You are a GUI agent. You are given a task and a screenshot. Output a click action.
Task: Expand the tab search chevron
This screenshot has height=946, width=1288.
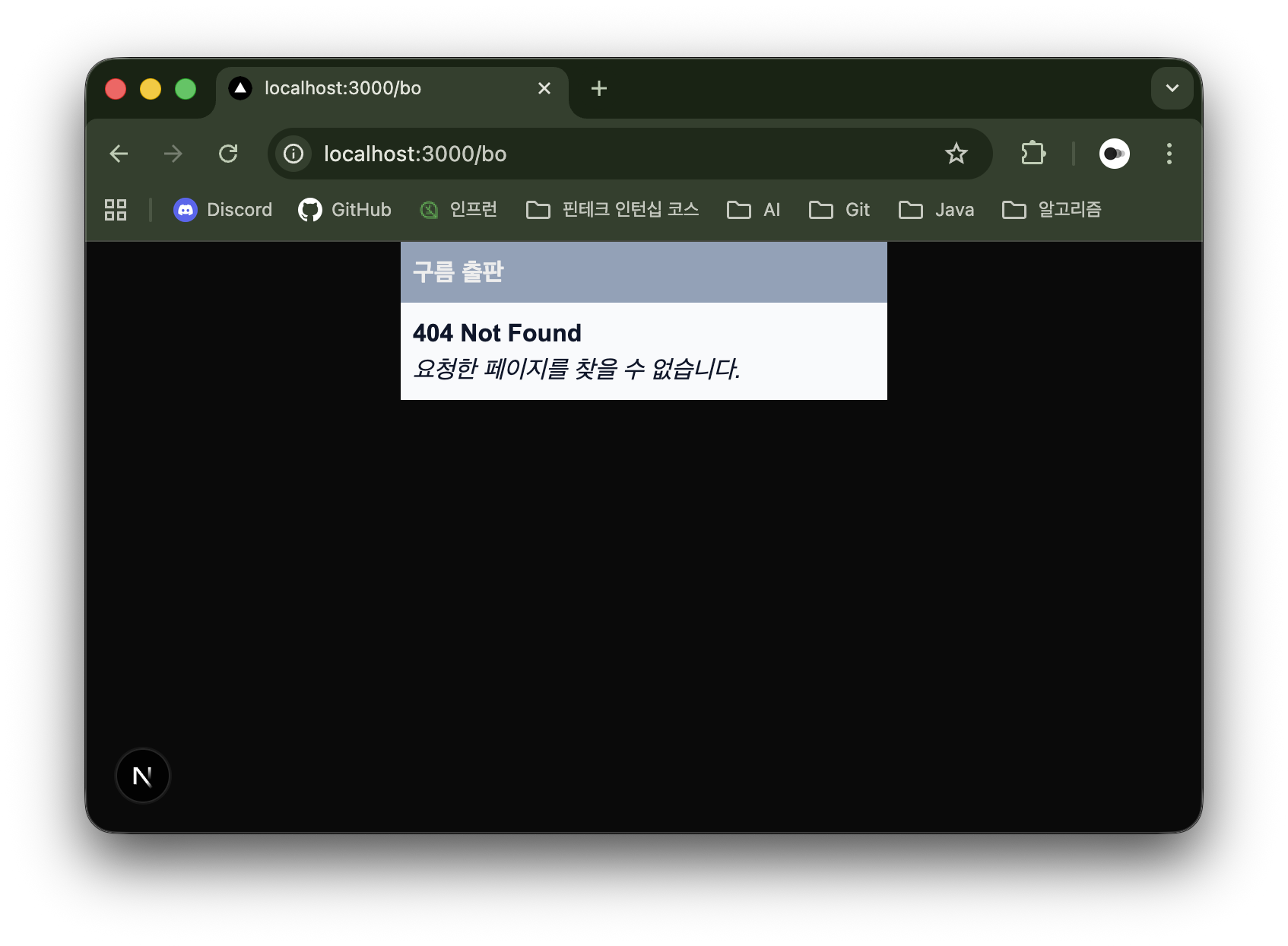(x=1172, y=88)
